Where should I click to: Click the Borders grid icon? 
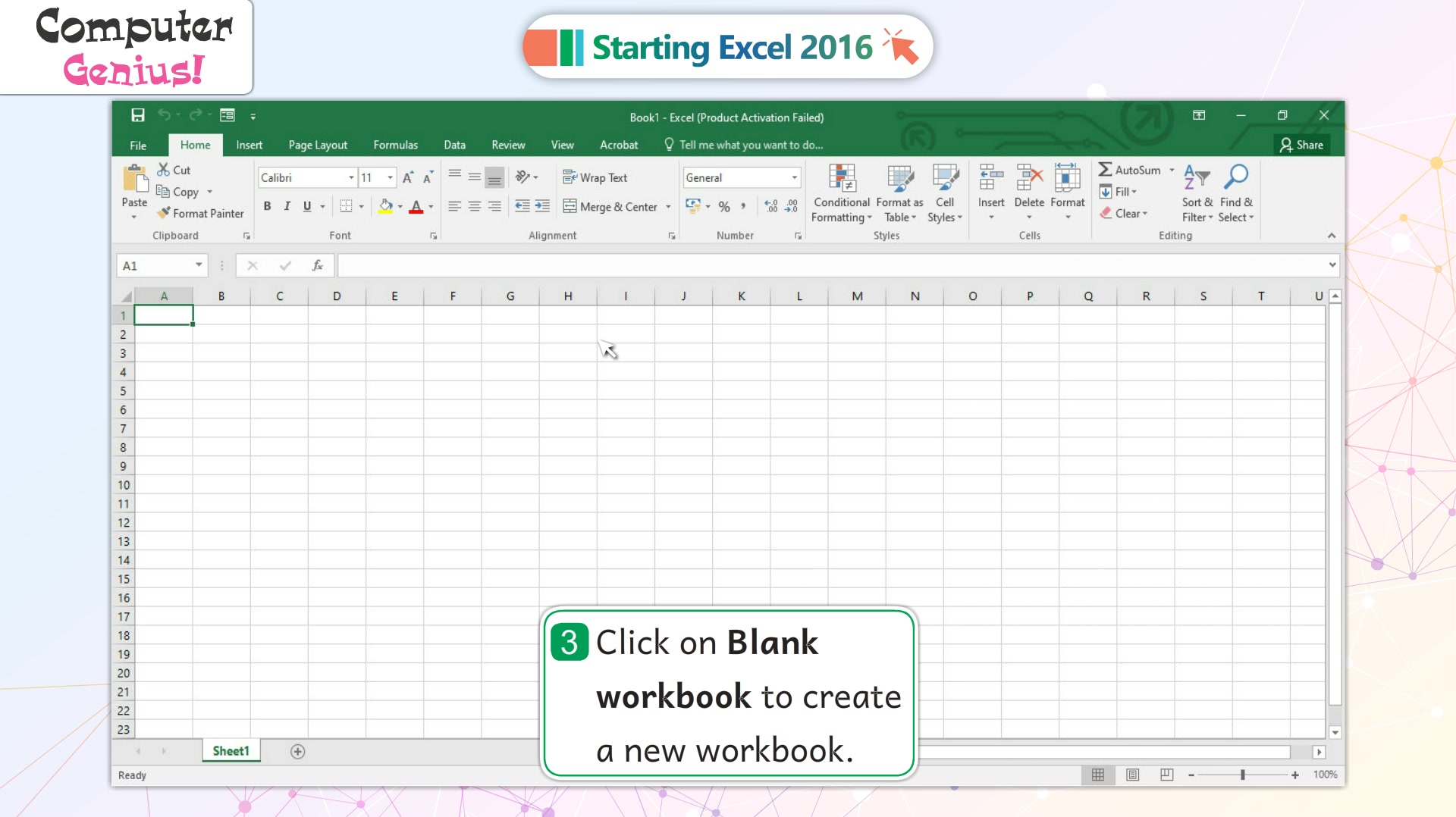point(346,206)
